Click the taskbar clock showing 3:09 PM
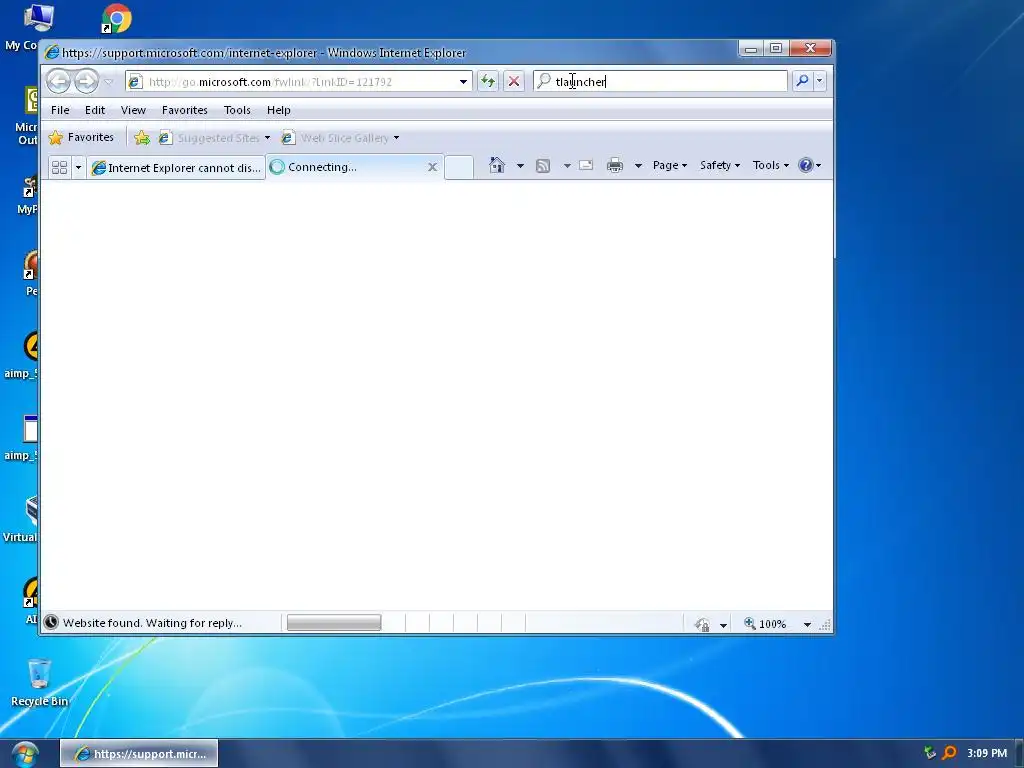The width and height of the screenshot is (1024, 768). pyautogui.click(x=987, y=753)
